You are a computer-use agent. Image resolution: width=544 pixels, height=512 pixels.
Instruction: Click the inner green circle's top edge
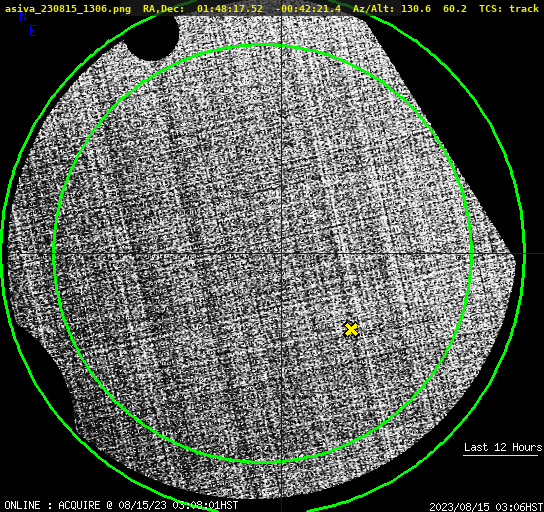[263, 45]
